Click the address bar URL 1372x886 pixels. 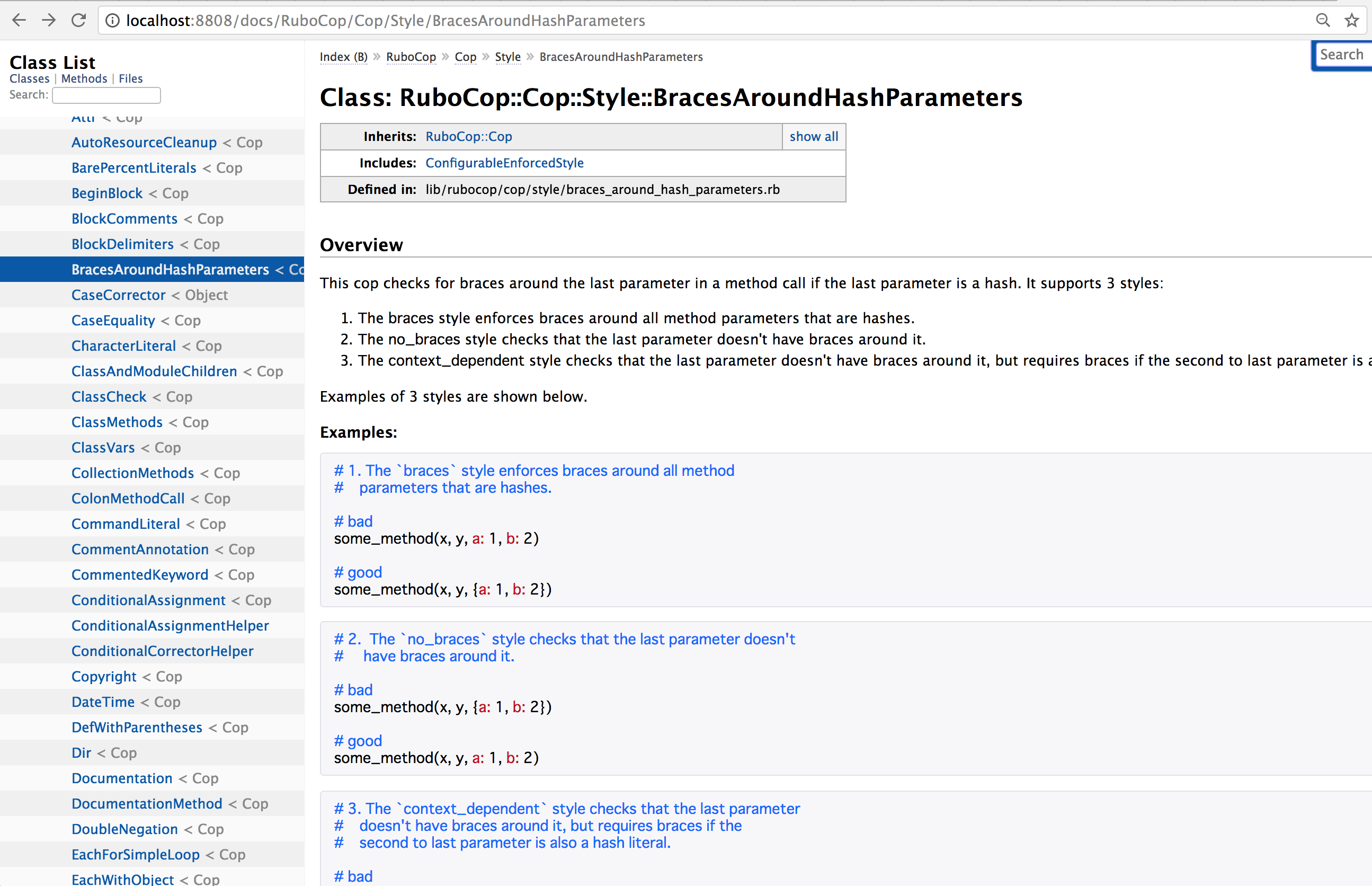pos(385,21)
